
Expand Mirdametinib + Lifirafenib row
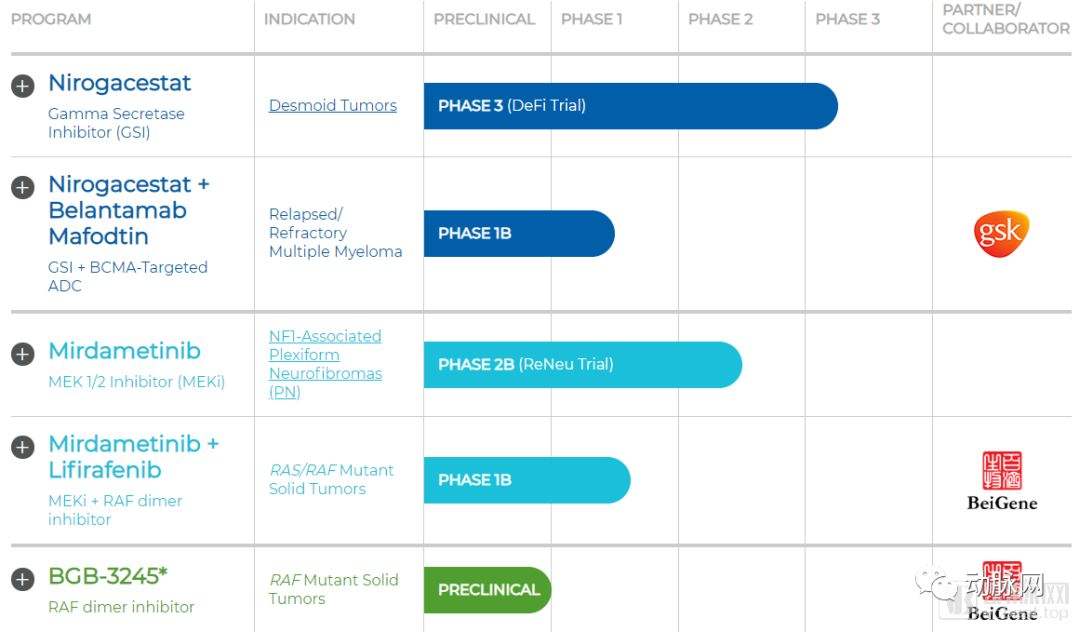point(22,447)
